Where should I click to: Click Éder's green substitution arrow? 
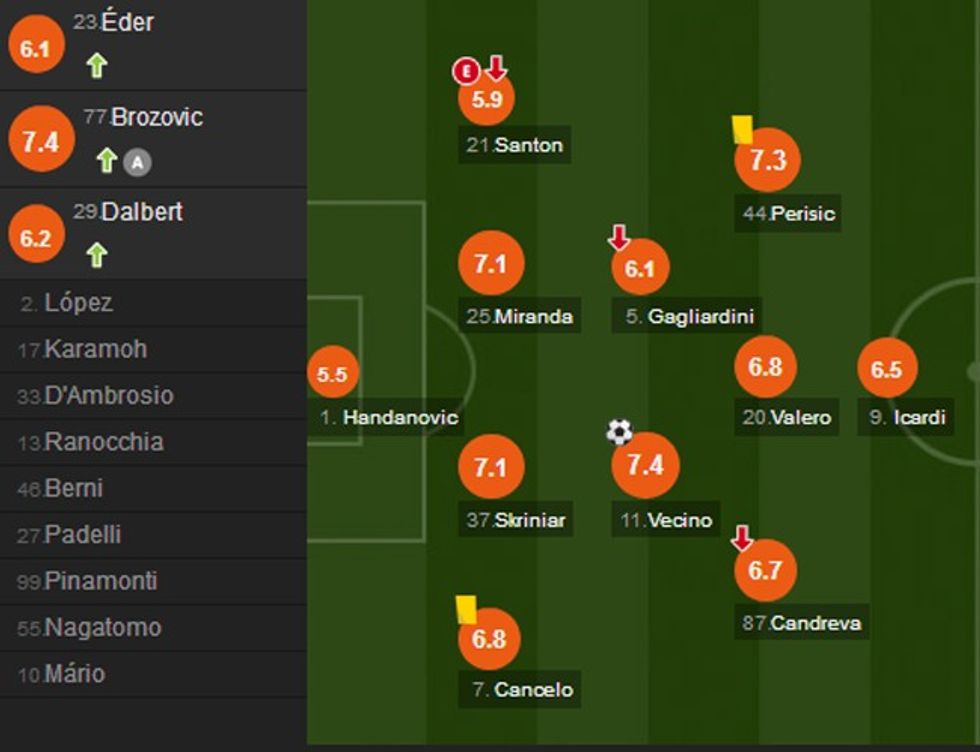coord(96,66)
